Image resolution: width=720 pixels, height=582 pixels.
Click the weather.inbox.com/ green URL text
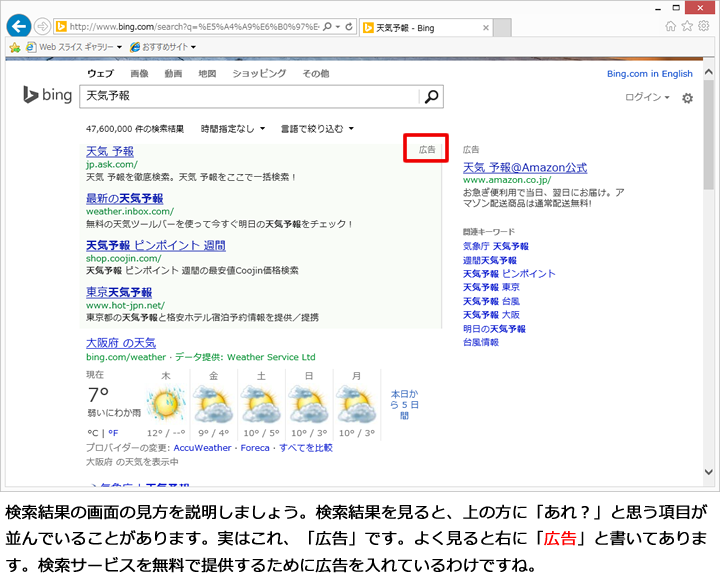(130, 211)
